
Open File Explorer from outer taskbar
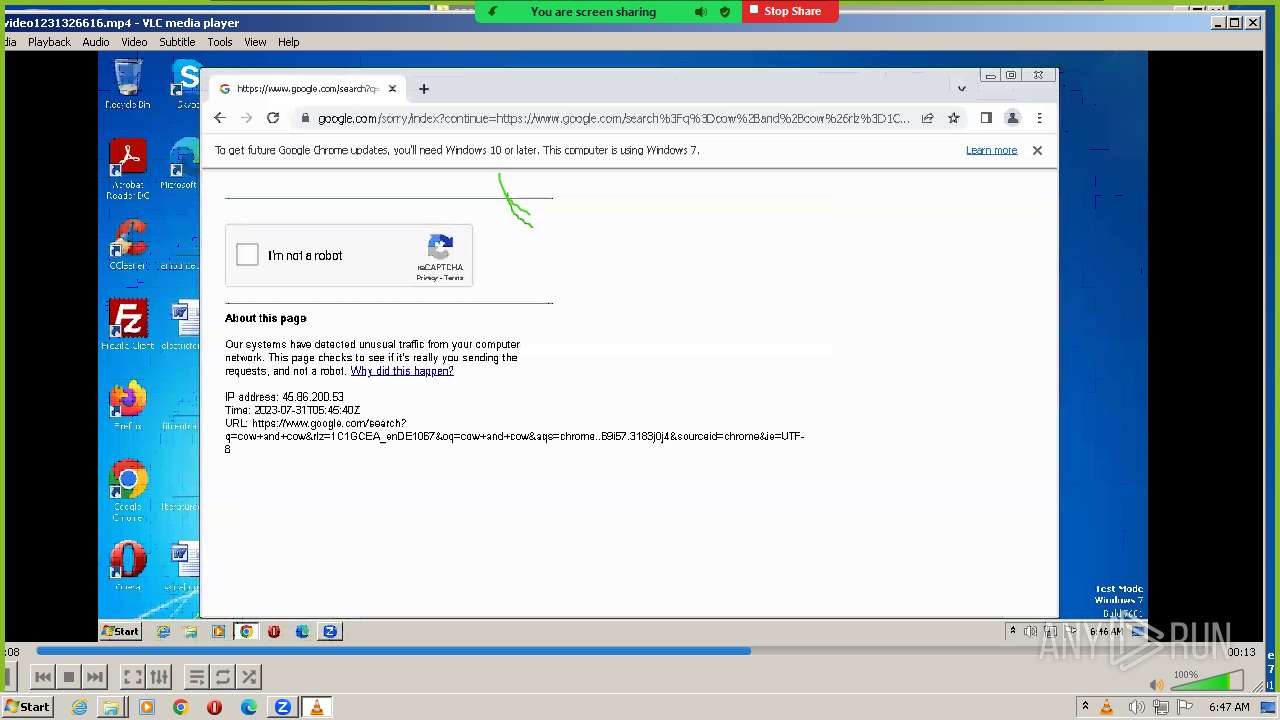pos(111,707)
